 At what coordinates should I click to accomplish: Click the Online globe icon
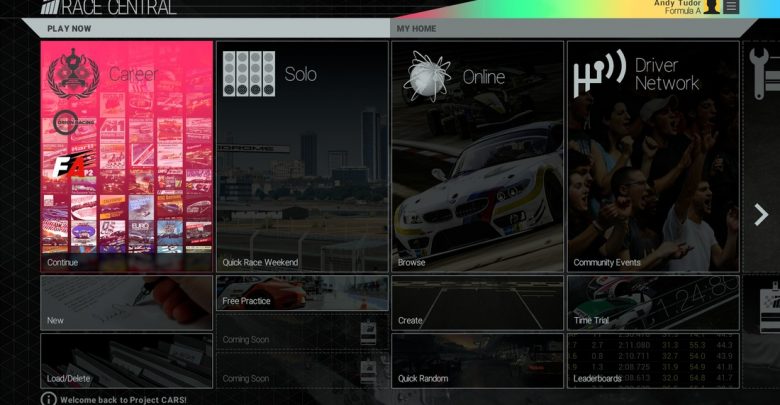click(427, 76)
